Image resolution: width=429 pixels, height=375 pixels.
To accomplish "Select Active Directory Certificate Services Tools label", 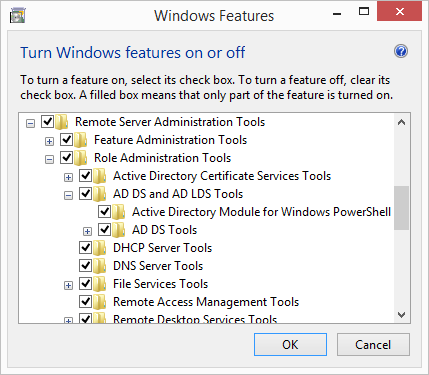I will tap(222, 176).
